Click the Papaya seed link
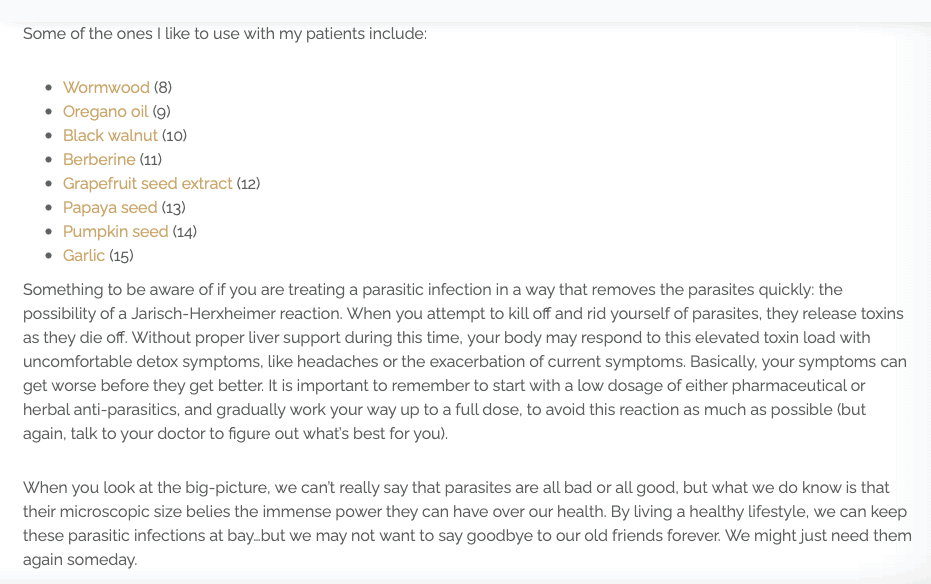This screenshot has width=931, height=584. pyautogui.click(x=110, y=208)
